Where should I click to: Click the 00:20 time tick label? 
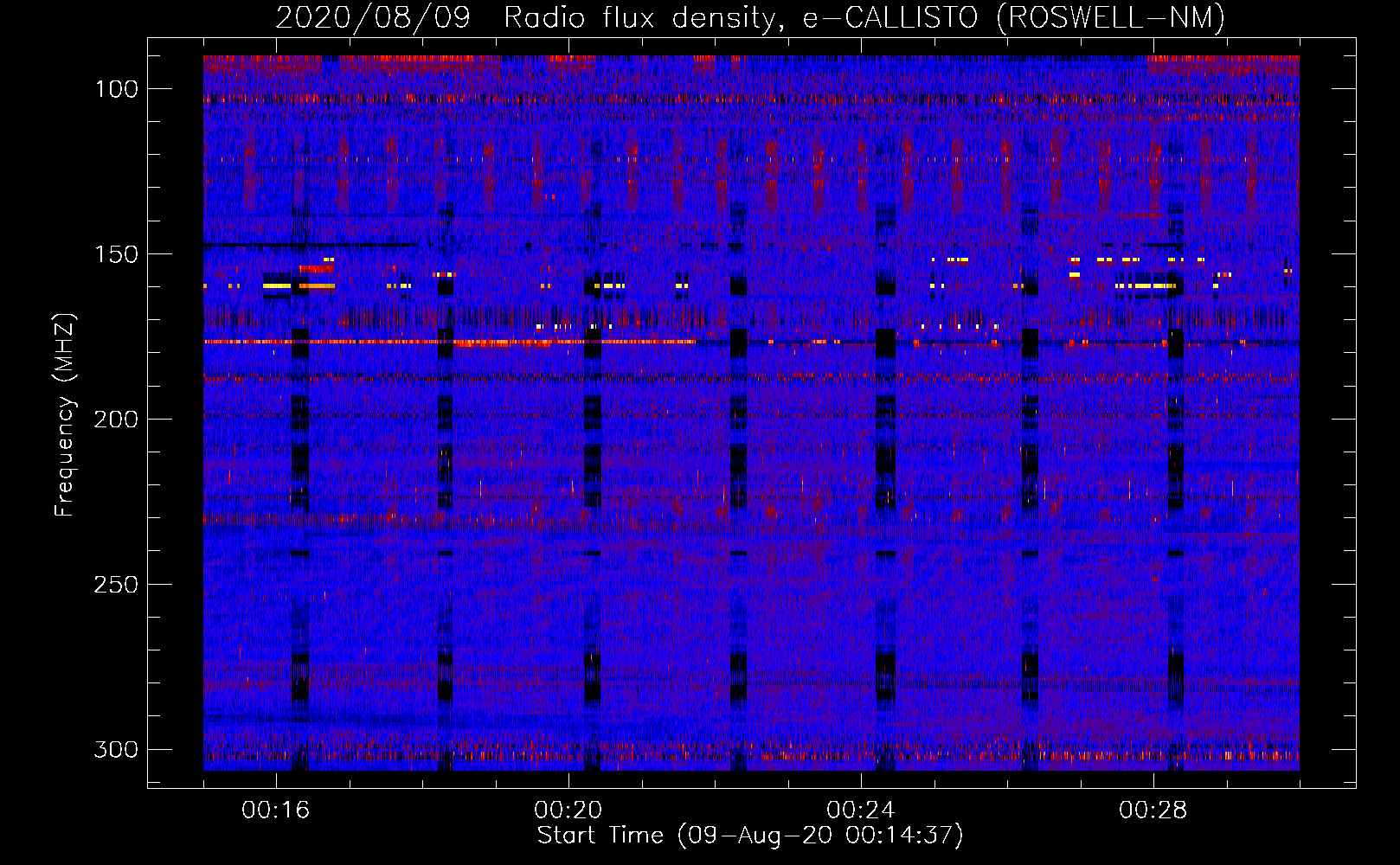tap(568, 810)
